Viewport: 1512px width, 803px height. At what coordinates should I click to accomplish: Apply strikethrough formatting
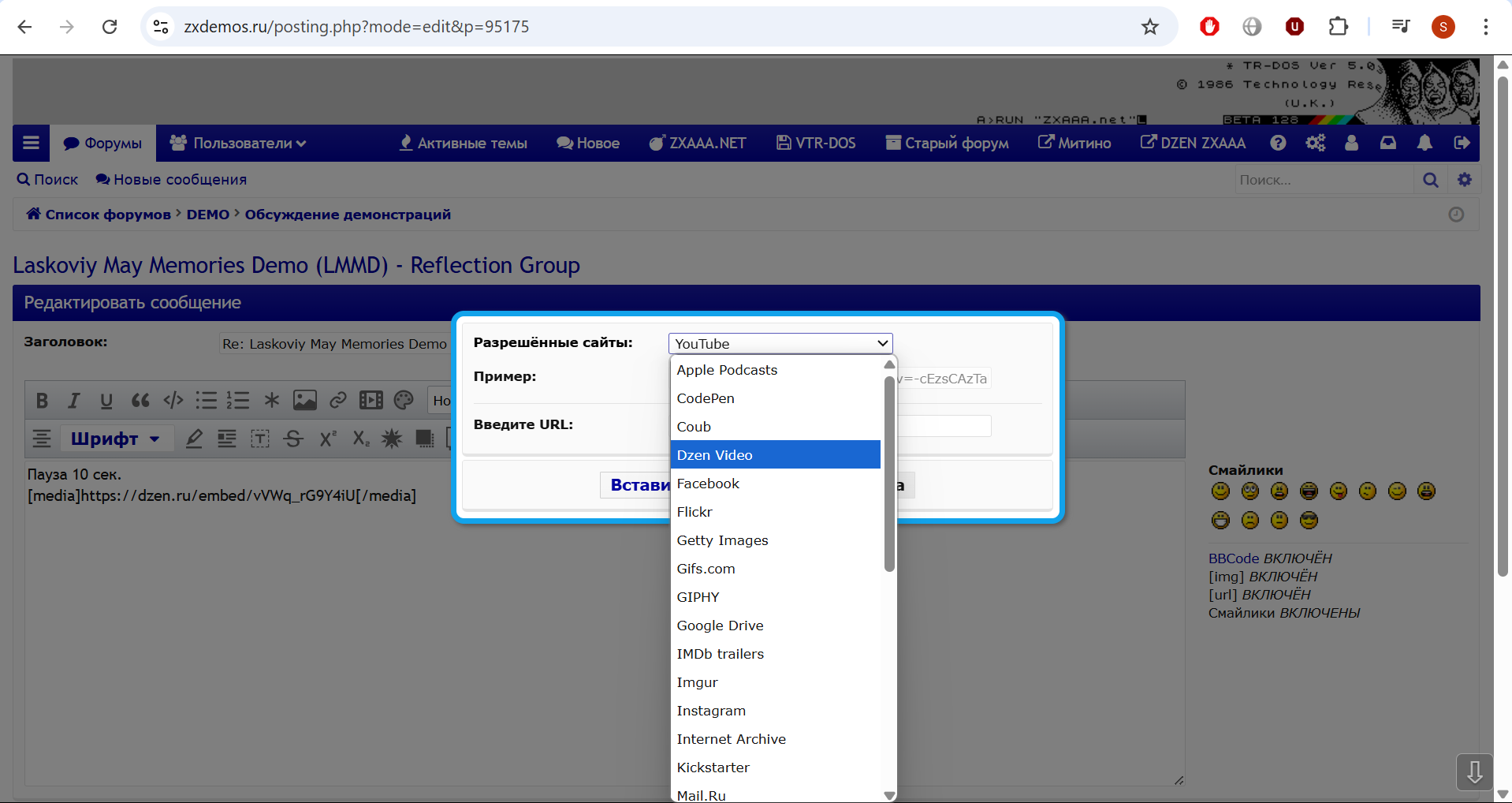293,439
